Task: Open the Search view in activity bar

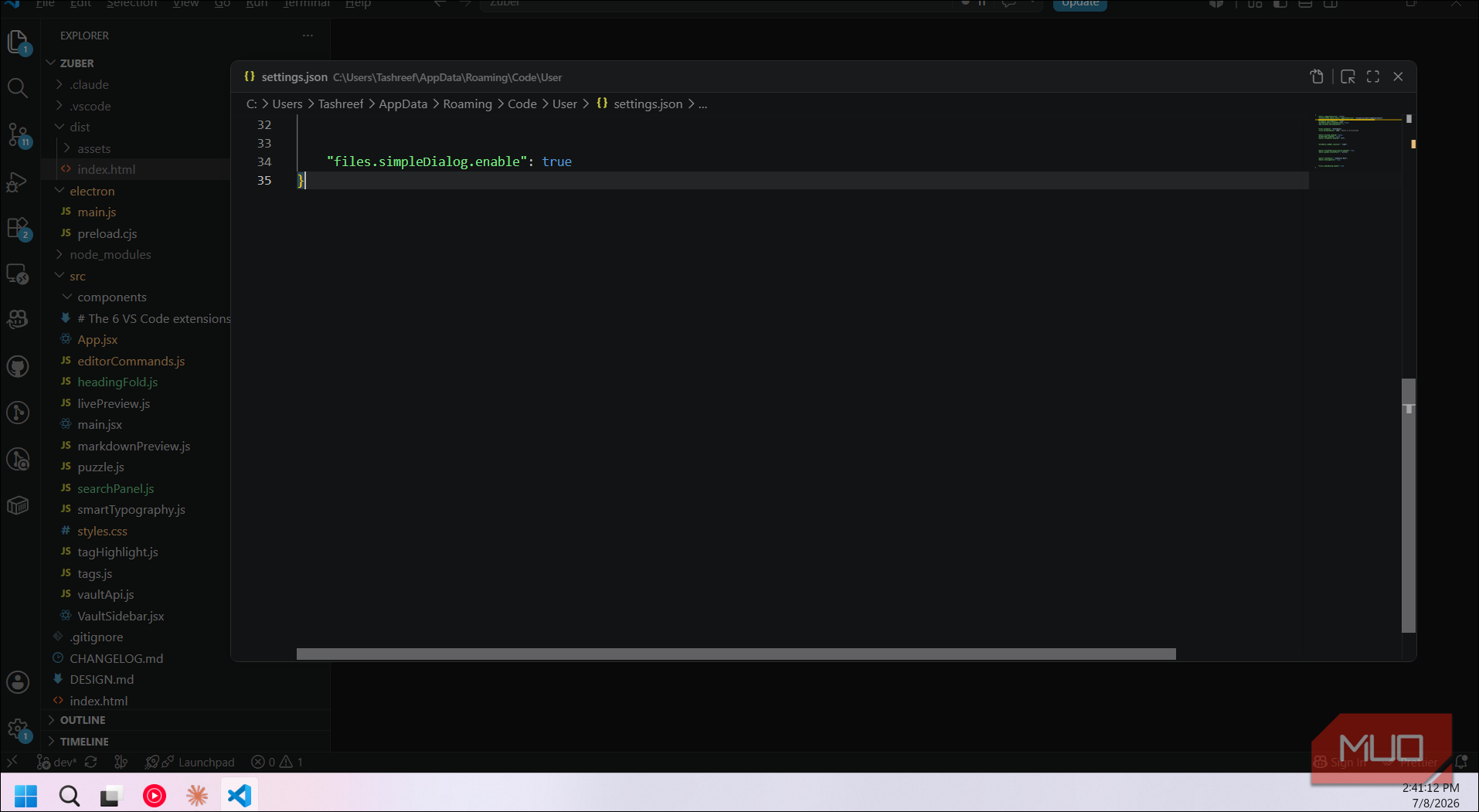Action: tap(18, 87)
